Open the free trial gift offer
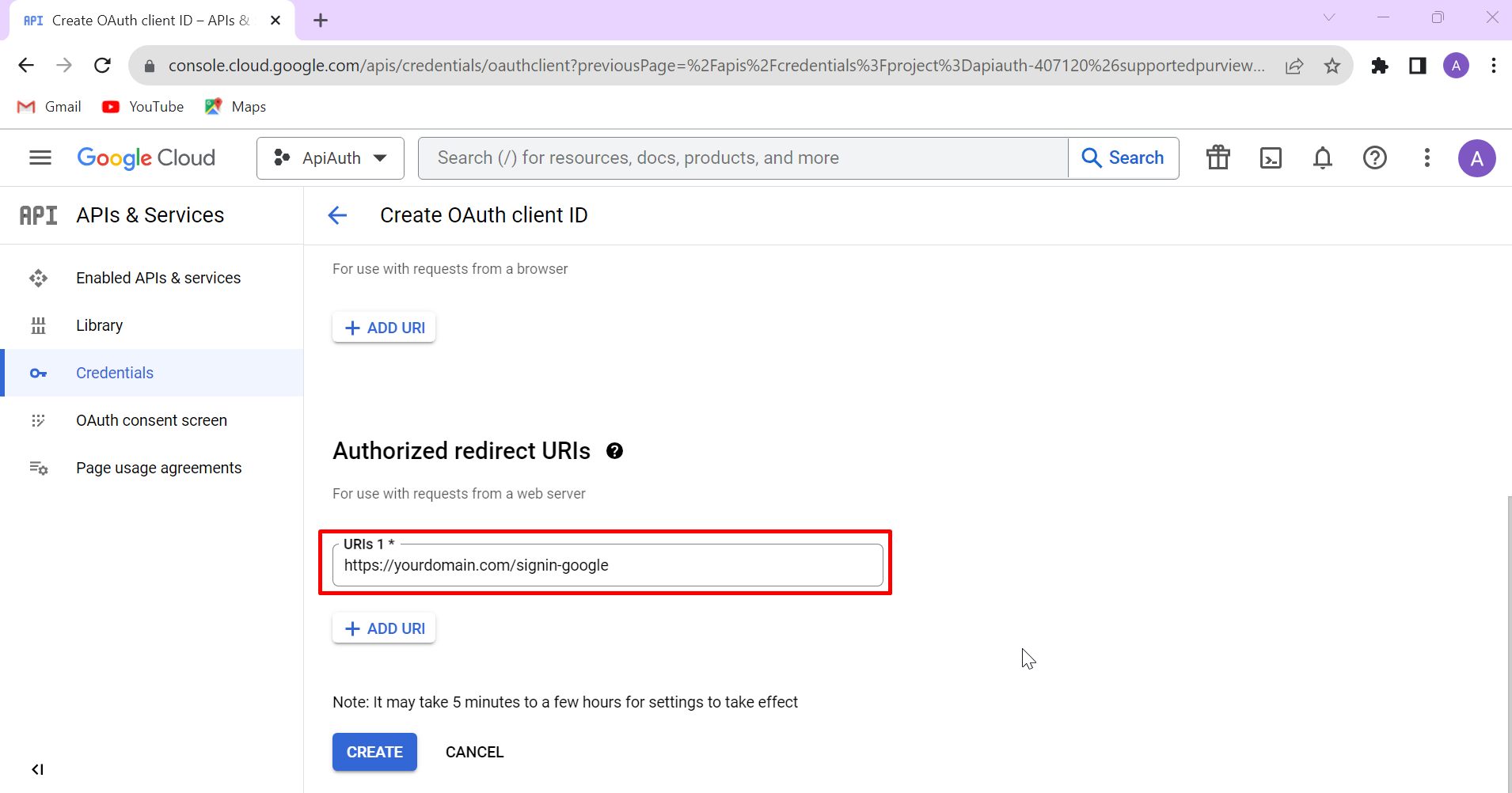This screenshot has width=1512, height=793. tap(1218, 157)
